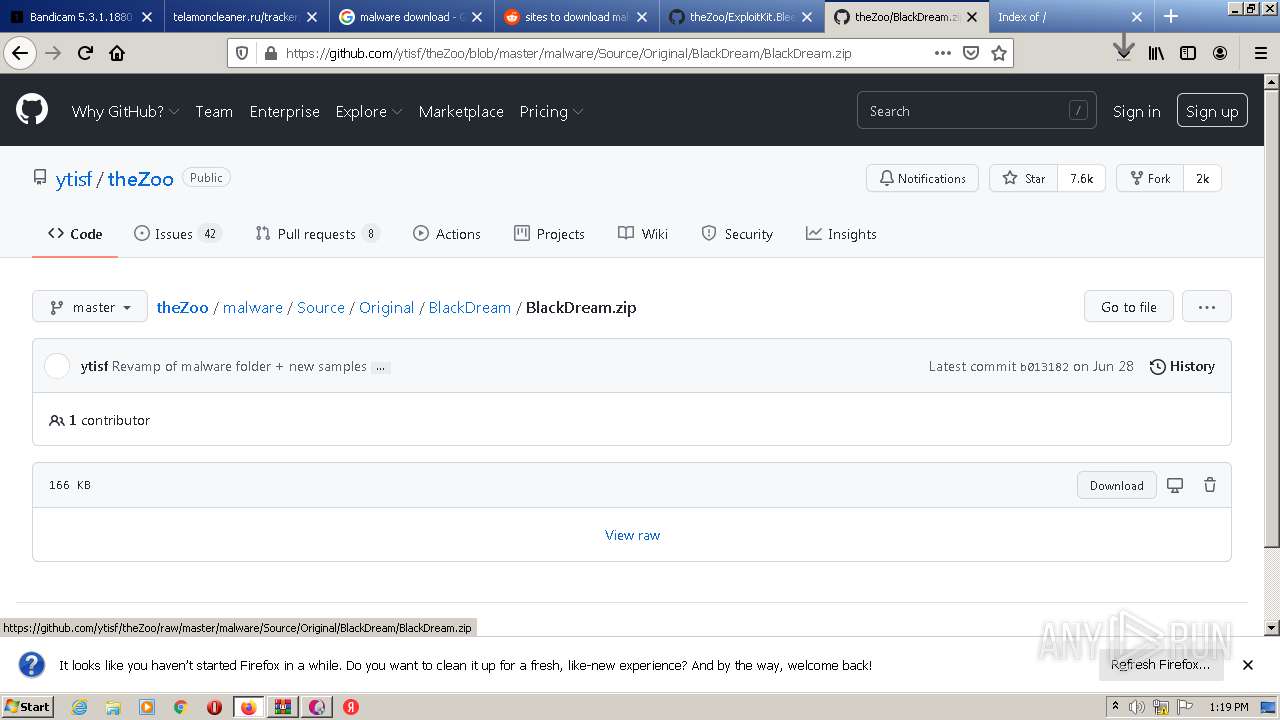
Task: Bookmark this page with the star icon
Action: [x=998, y=53]
